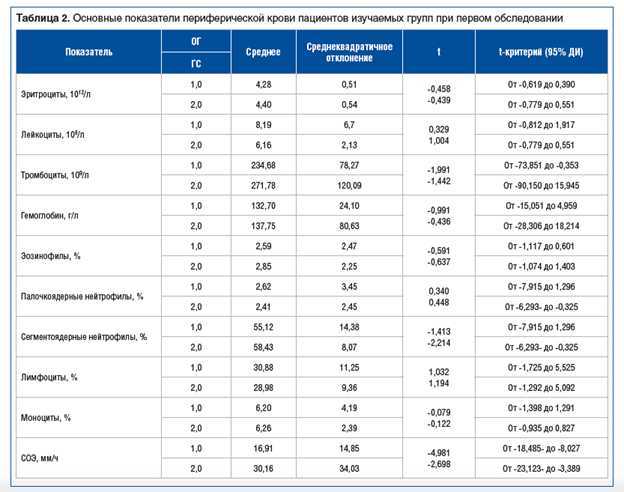This screenshot has width=624, height=492.
Task: Select interval 'От -0,935 до 0,827'
Action: tap(541, 429)
